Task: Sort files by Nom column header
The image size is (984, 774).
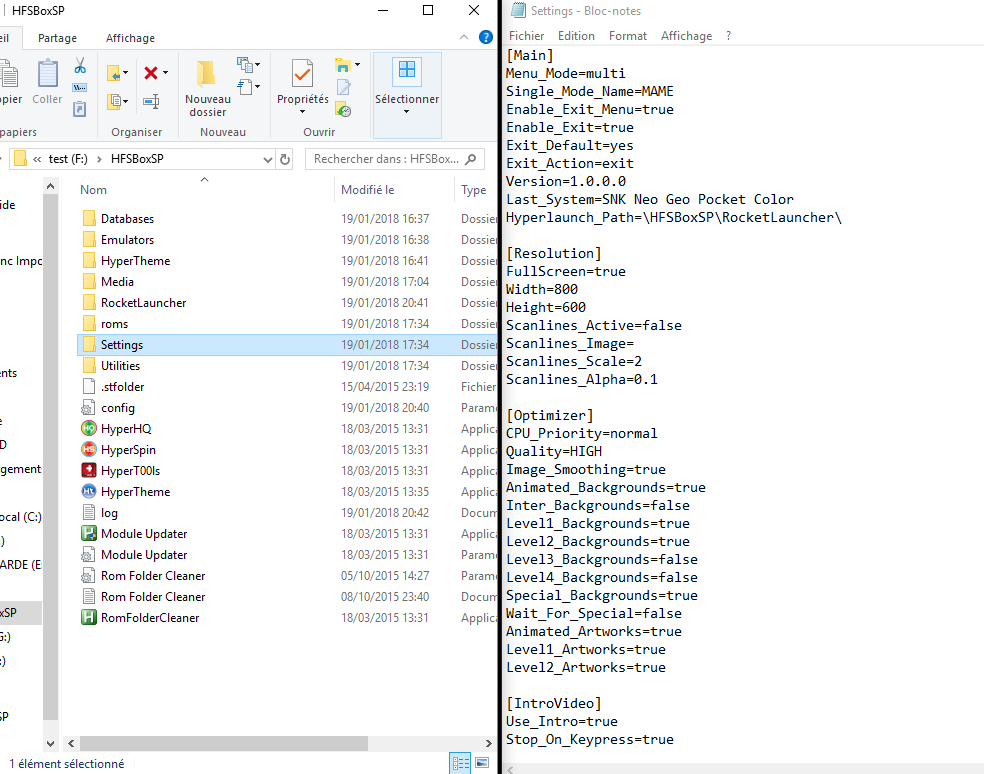Action: [x=93, y=190]
